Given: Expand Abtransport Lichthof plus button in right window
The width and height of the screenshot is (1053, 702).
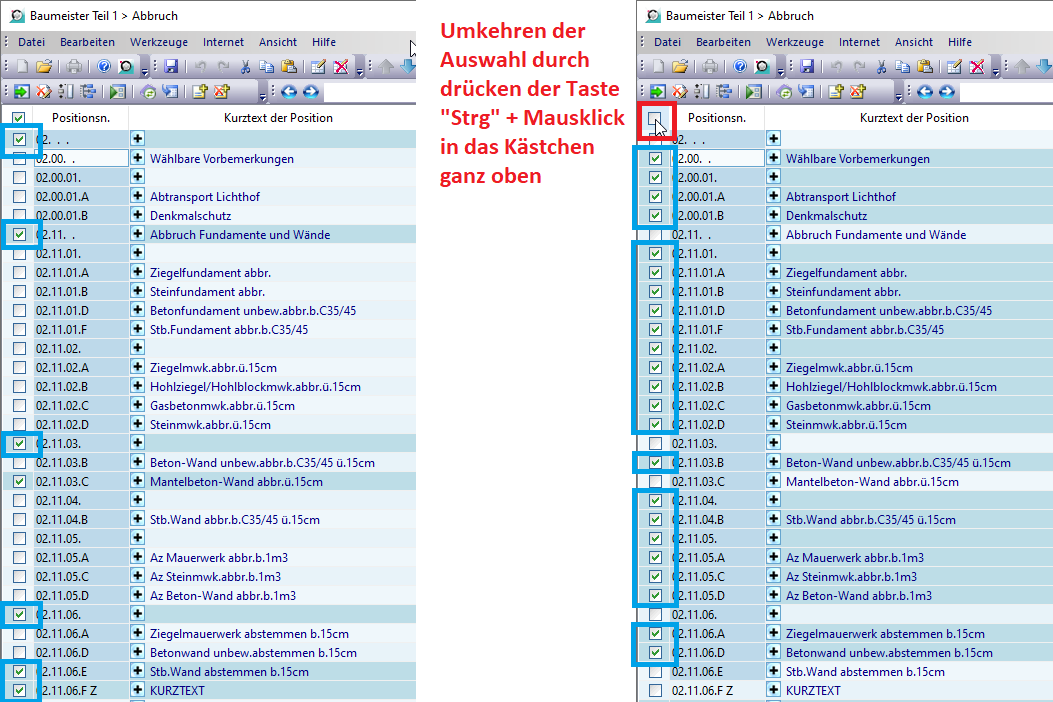Looking at the screenshot, I should (x=774, y=197).
